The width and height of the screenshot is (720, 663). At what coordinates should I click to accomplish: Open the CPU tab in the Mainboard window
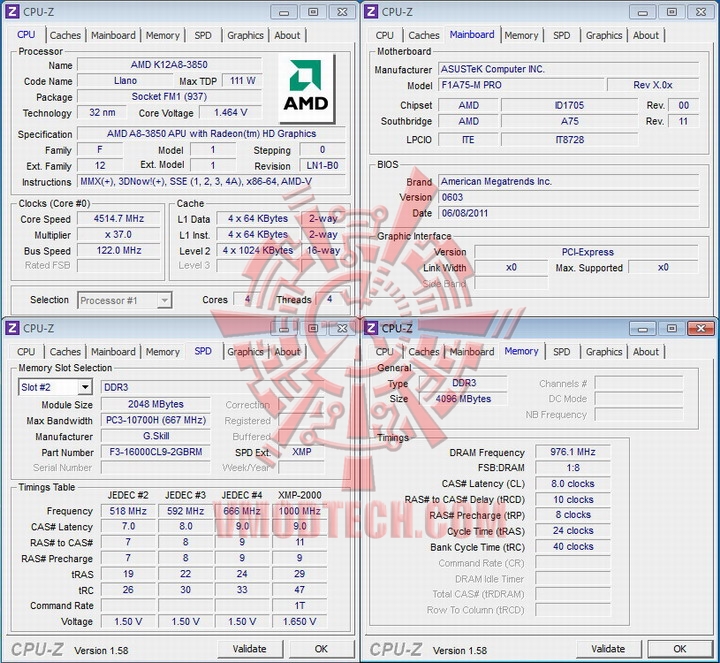(x=384, y=35)
